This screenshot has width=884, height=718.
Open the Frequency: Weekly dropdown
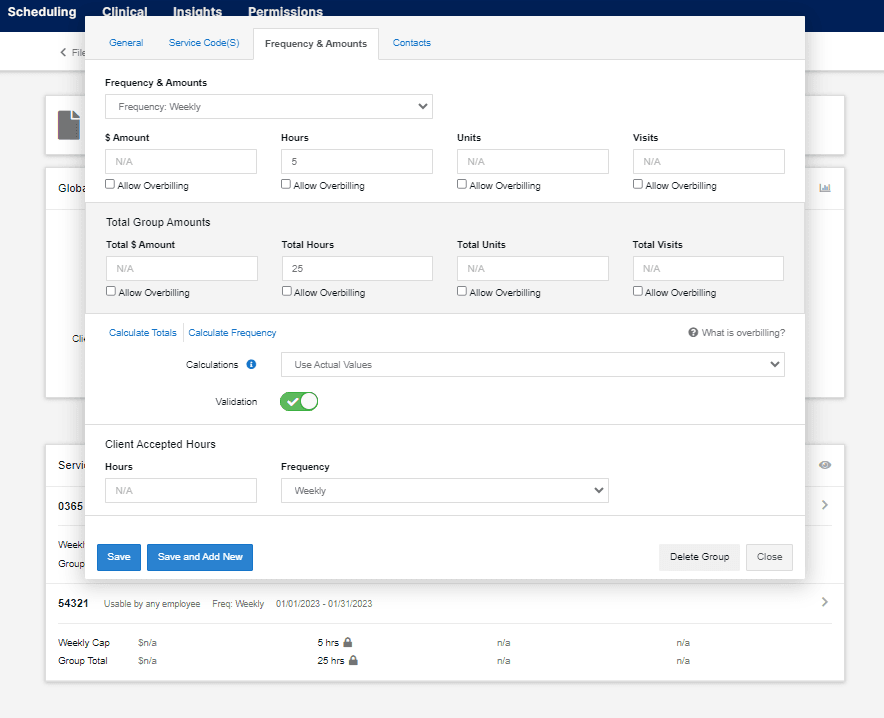tap(268, 107)
